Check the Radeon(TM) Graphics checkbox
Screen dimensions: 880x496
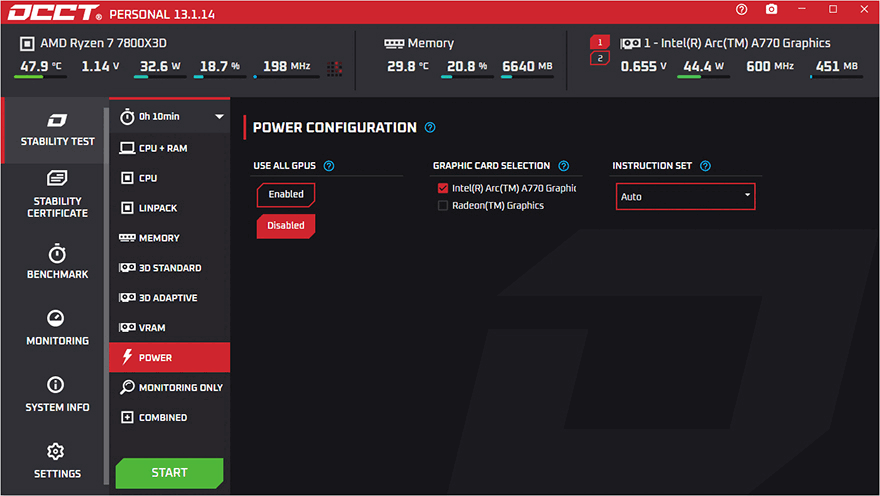tap(443, 205)
